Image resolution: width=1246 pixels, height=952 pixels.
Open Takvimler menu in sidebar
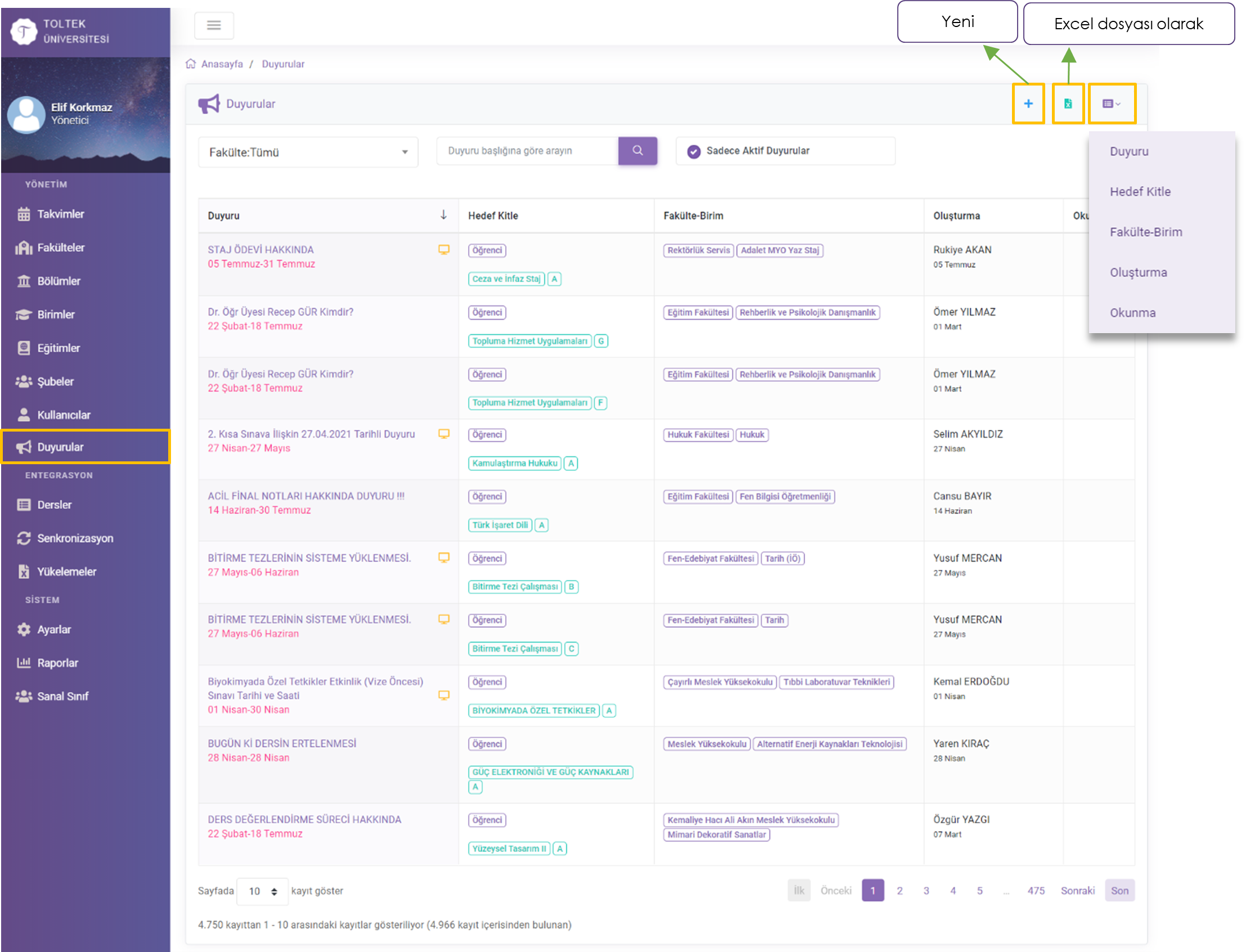60,214
